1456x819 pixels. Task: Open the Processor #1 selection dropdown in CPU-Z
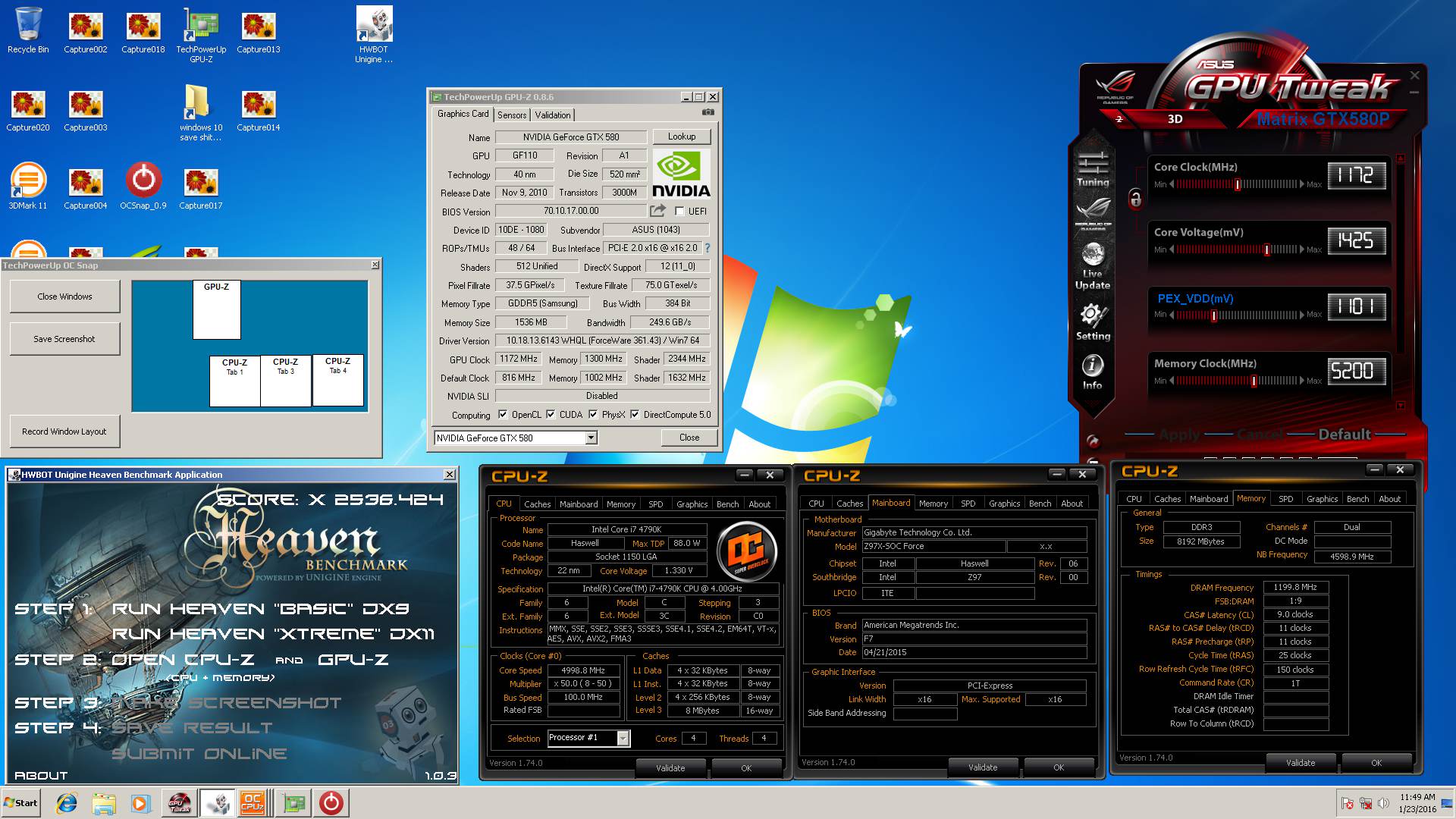[623, 738]
